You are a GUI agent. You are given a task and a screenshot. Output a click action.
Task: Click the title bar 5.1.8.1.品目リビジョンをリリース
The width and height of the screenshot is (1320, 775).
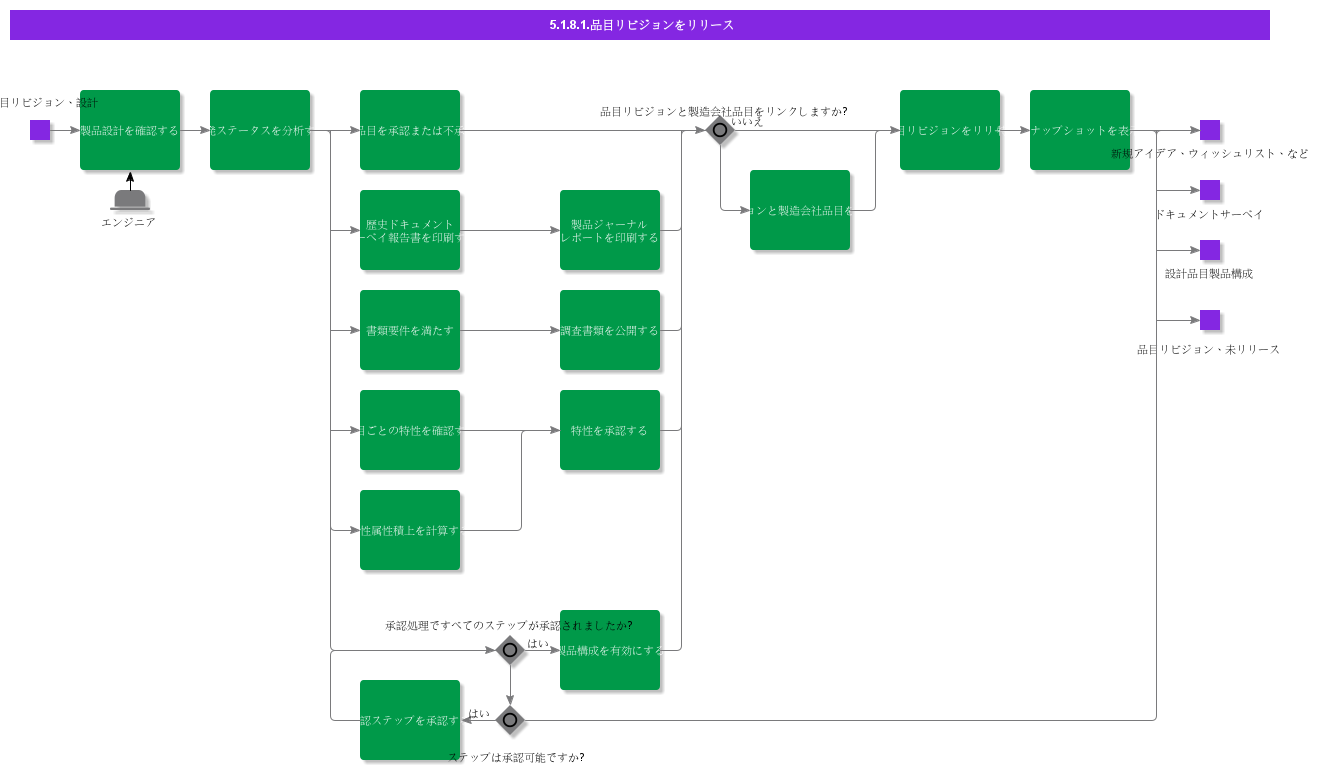[x=640, y=25]
